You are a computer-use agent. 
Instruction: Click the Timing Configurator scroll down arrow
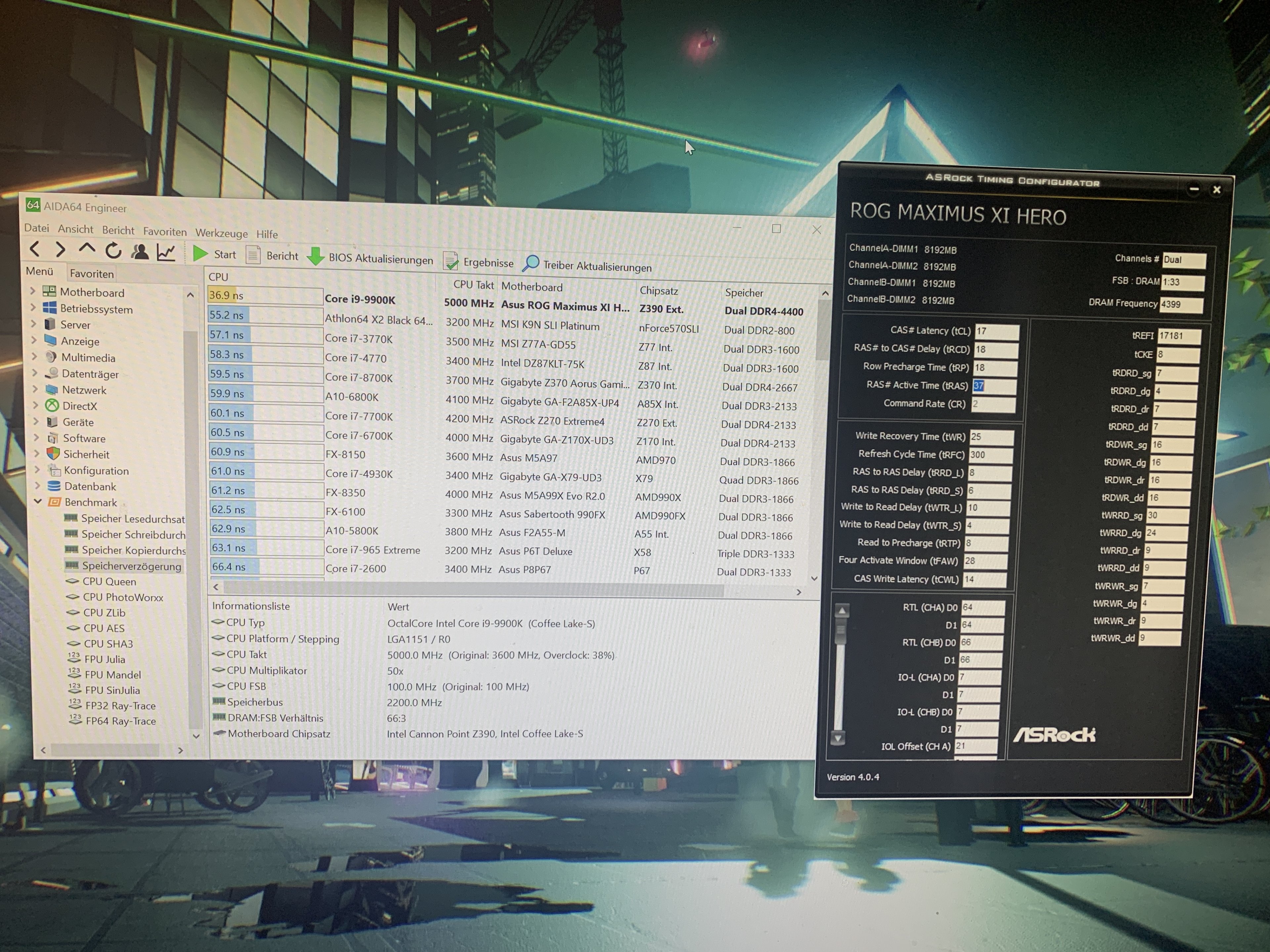838,738
